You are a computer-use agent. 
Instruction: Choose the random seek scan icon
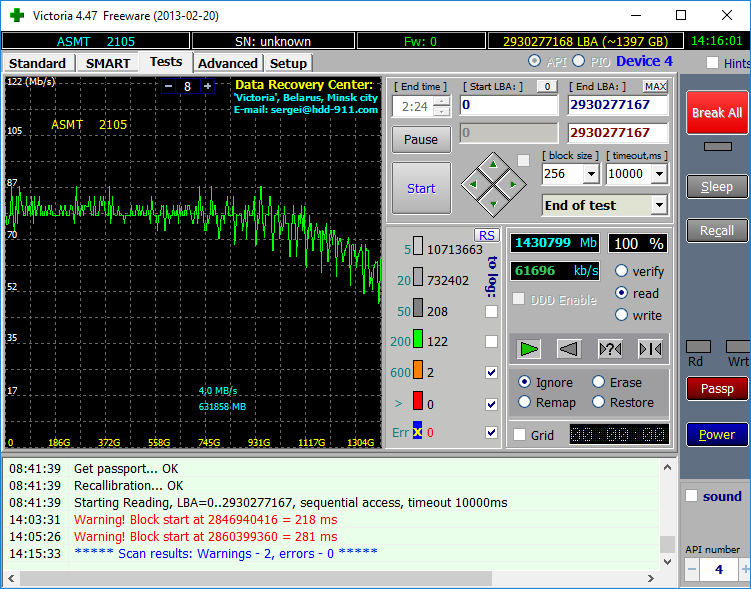[x=609, y=349]
